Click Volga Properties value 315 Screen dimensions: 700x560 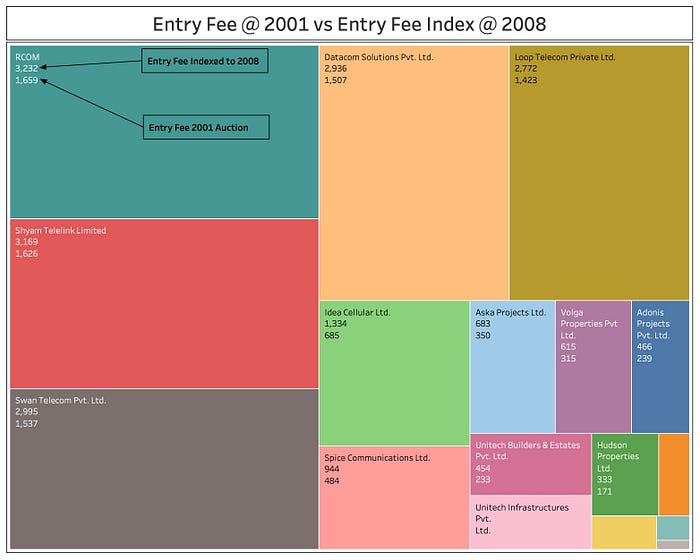pos(568,359)
